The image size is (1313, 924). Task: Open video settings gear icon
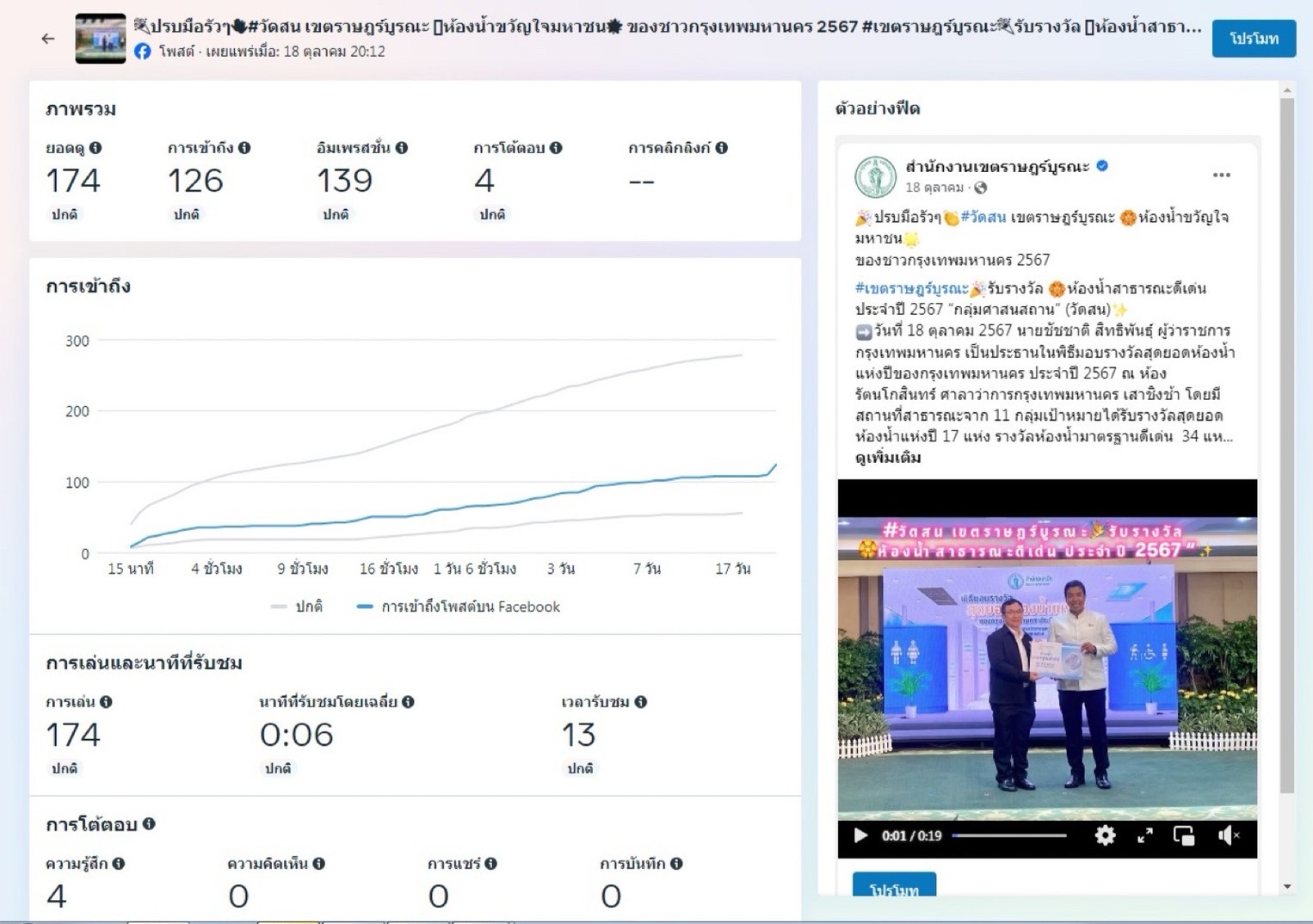pos(1105,835)
